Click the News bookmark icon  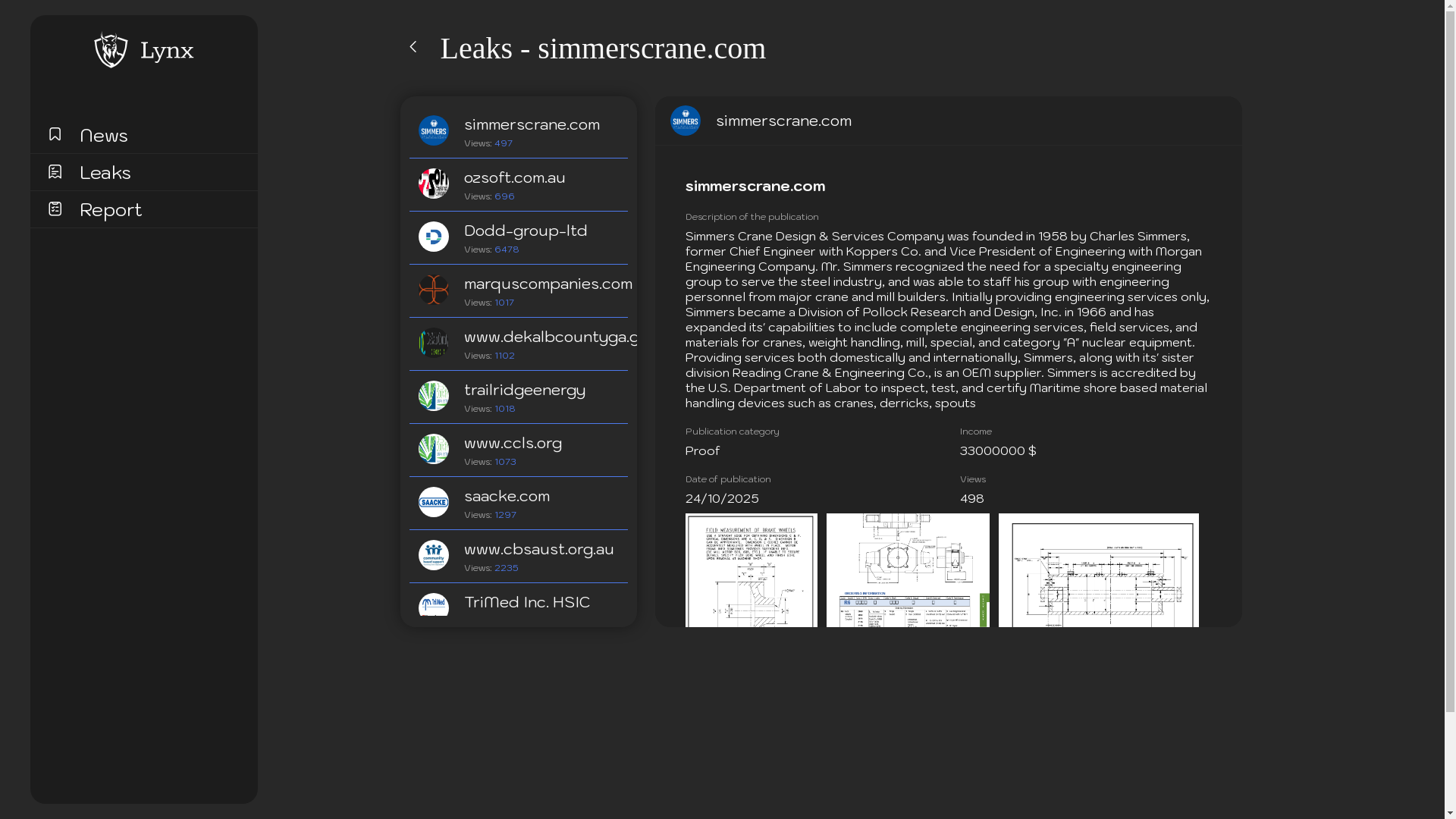point(55,134)
